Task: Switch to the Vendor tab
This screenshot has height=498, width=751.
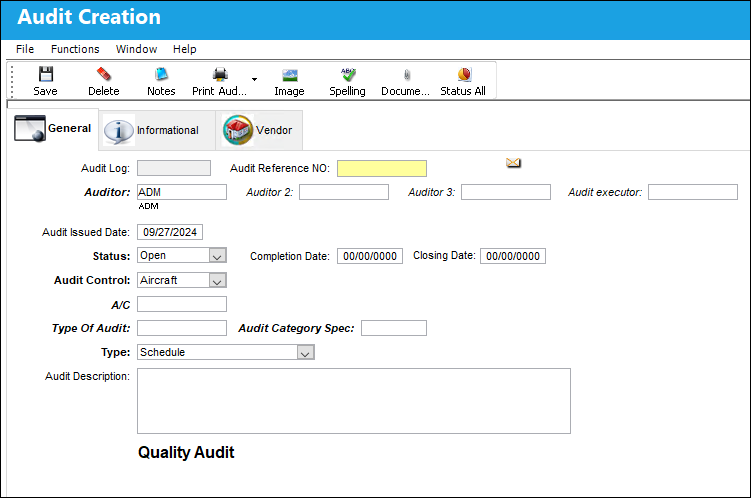Action: click(x=259, y=130)
